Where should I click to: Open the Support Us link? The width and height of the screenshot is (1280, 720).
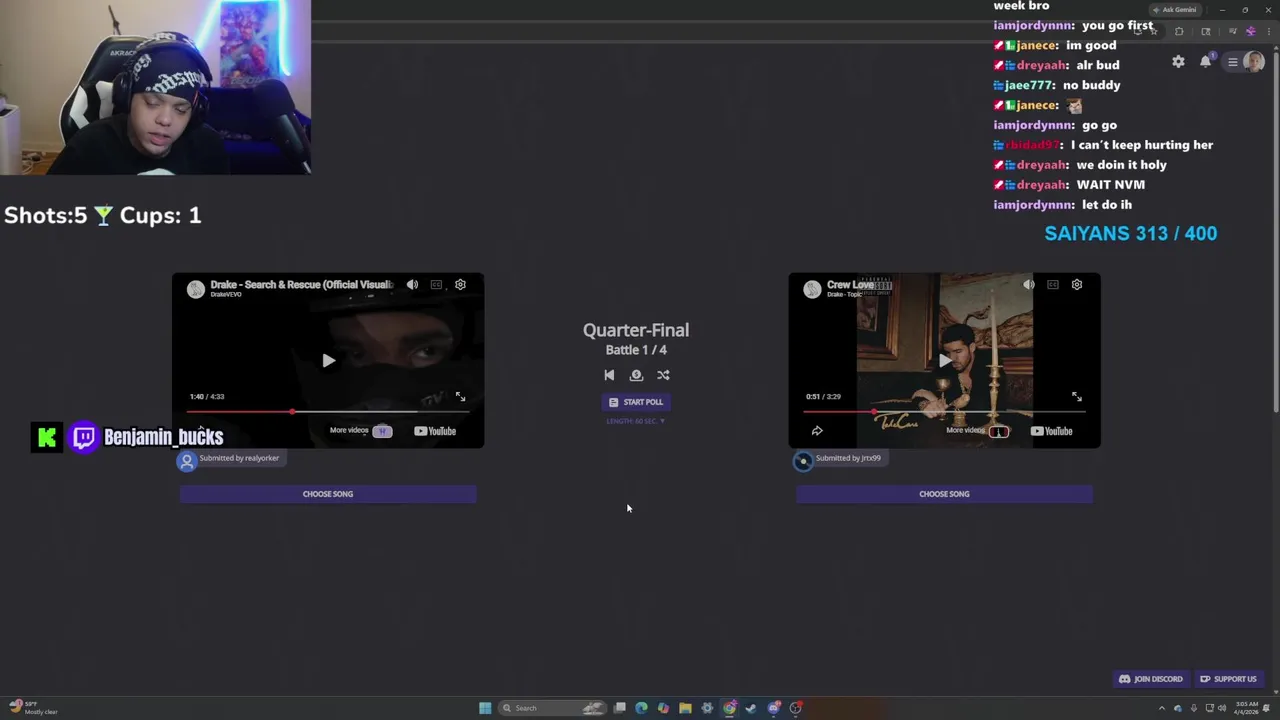click(1229, 679)
